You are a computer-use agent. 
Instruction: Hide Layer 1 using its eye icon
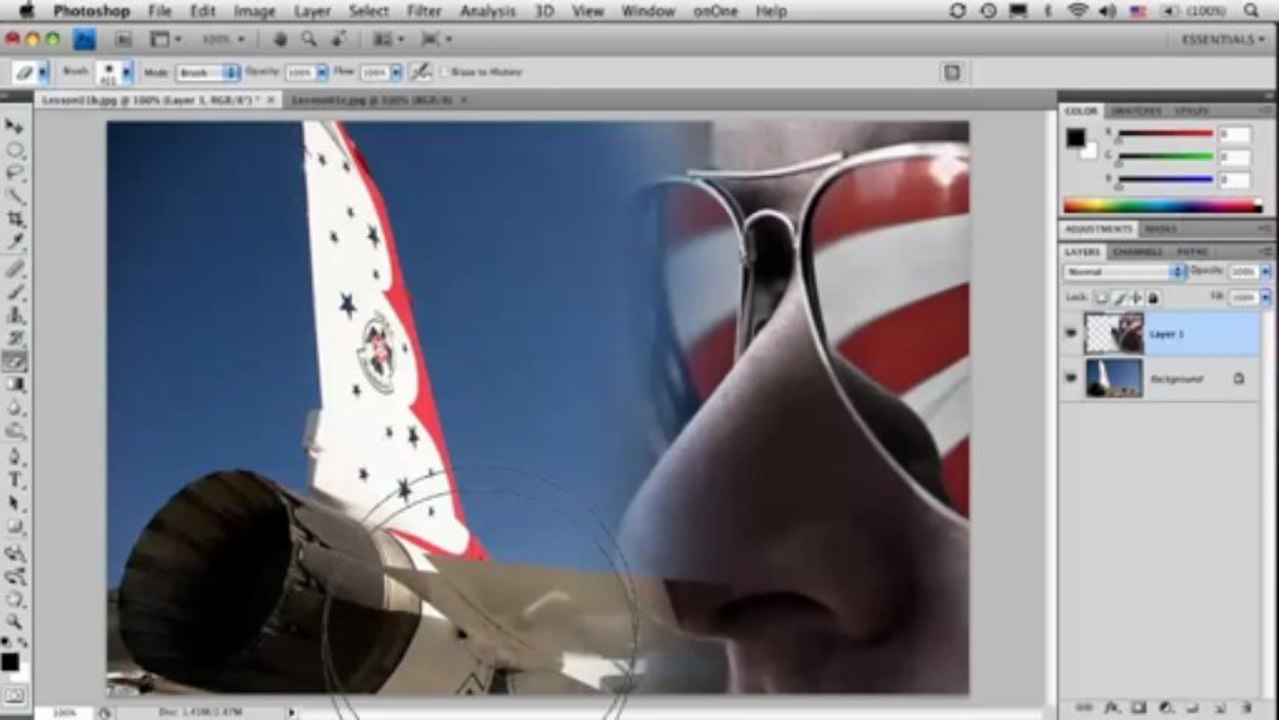pos(1071,333)
